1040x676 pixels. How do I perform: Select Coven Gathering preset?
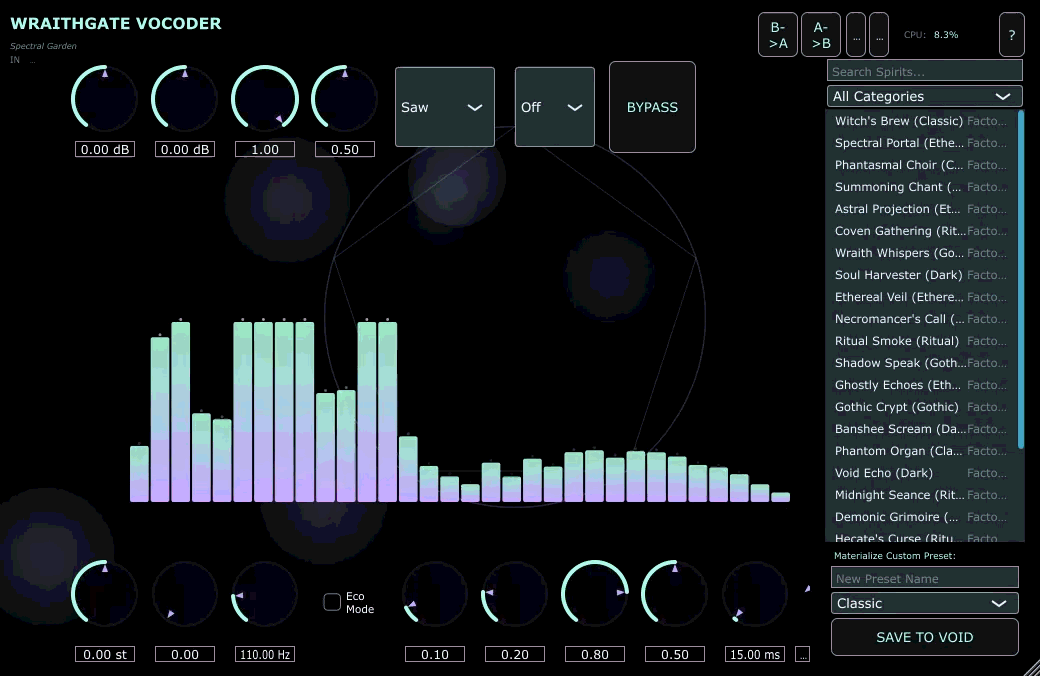click(x=922, y=231)
